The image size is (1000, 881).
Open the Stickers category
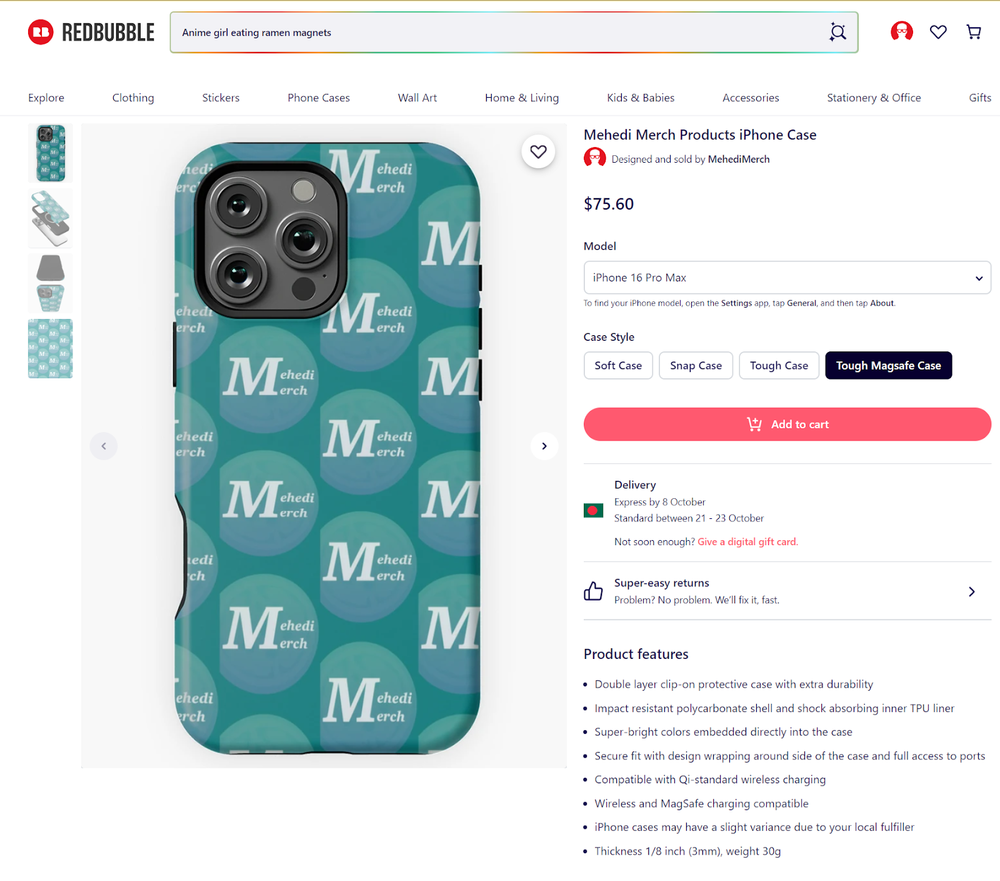pos(220,97)
